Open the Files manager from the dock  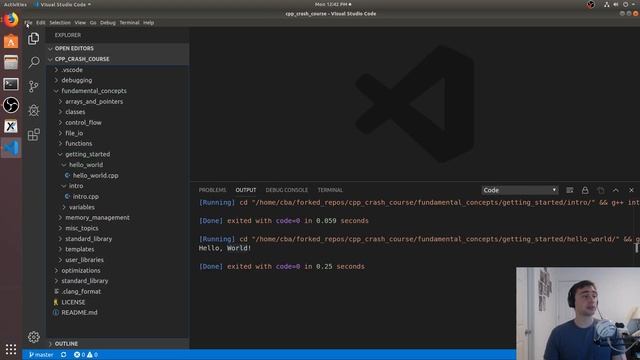click(x=11, y=62)
